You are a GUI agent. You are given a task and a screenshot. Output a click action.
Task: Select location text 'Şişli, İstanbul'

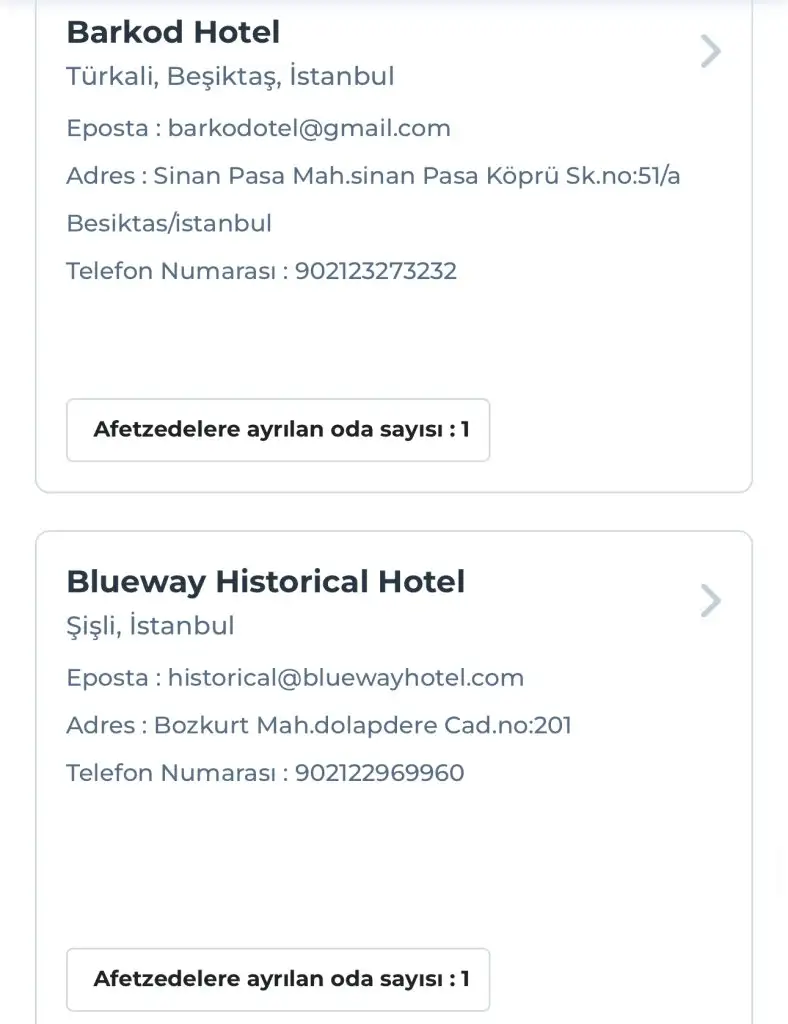coord(150,626)
